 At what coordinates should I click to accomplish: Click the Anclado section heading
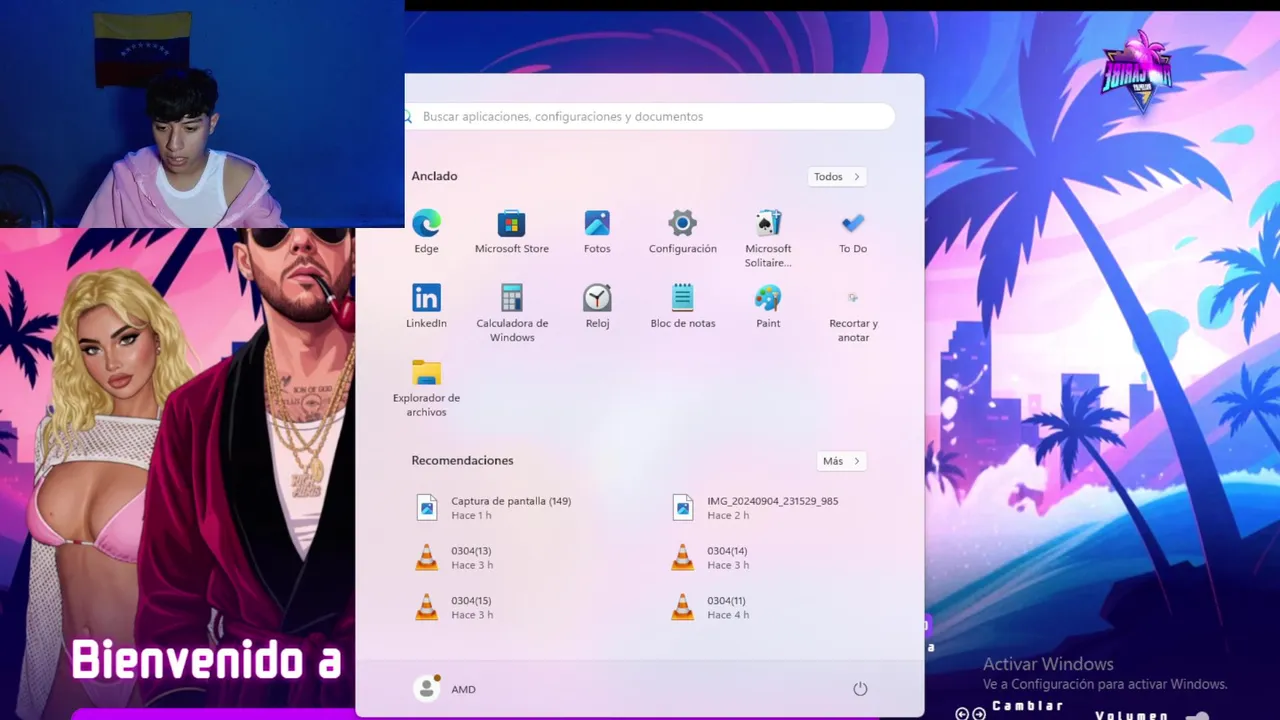(x=434, y=176)
